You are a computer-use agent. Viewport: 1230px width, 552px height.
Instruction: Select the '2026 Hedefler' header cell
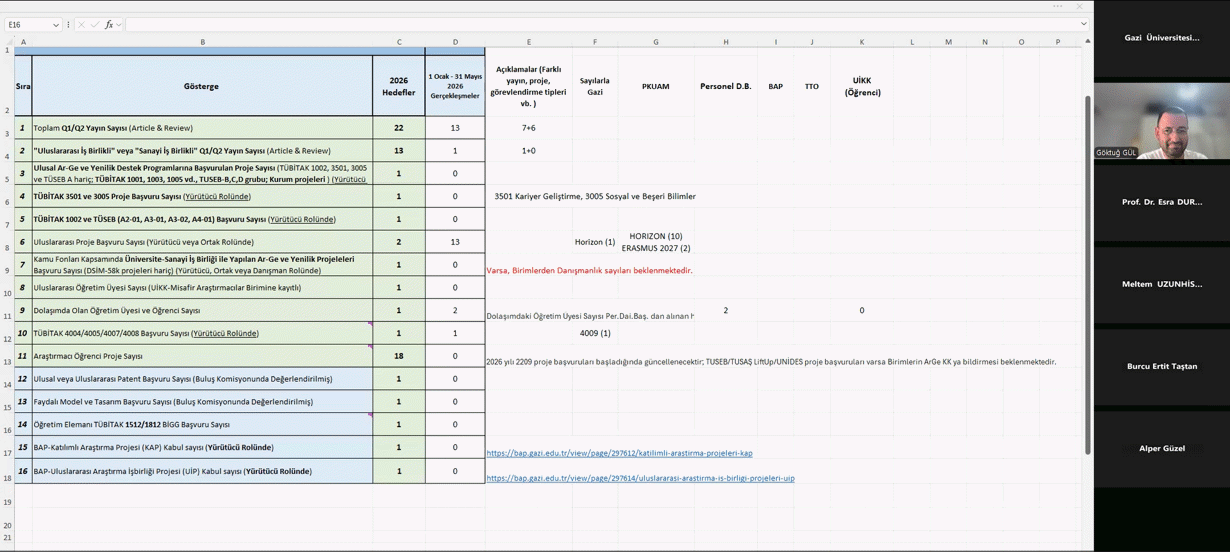[x=399, y=86]
